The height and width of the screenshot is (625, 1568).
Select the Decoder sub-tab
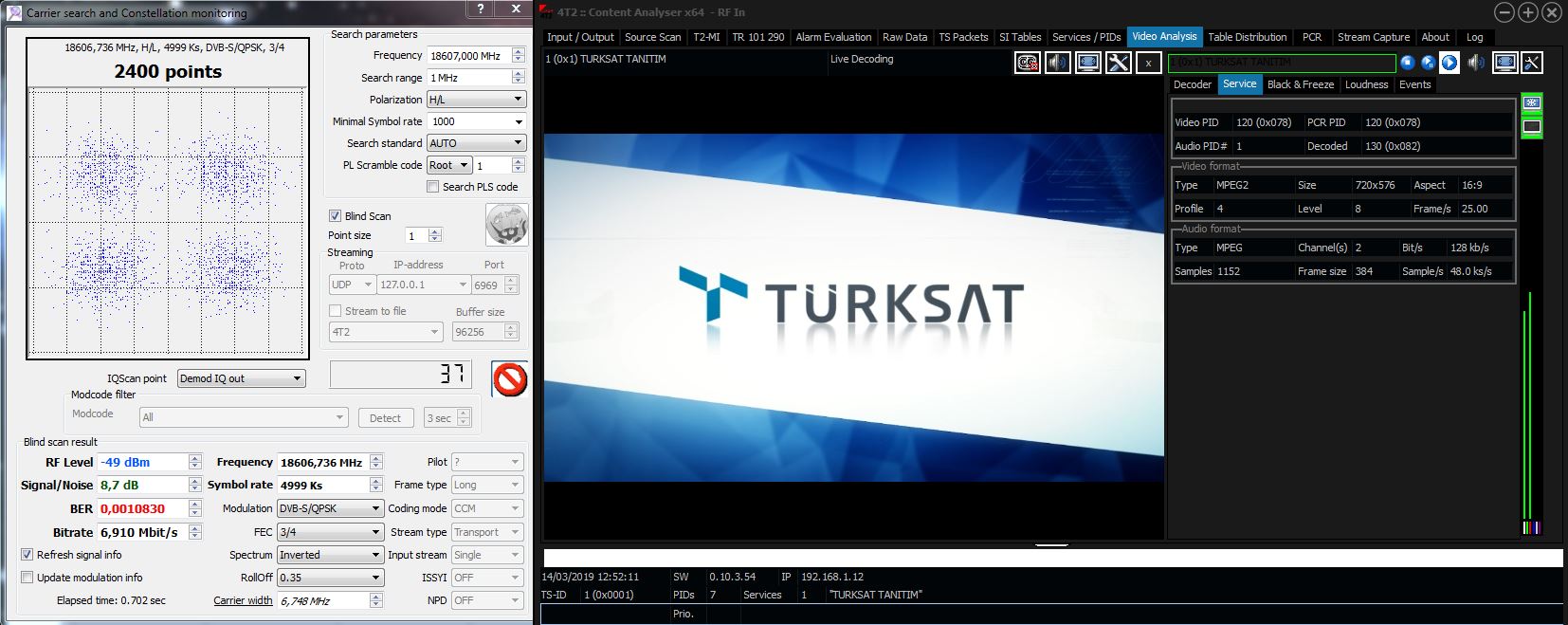tap(1193, 84)
